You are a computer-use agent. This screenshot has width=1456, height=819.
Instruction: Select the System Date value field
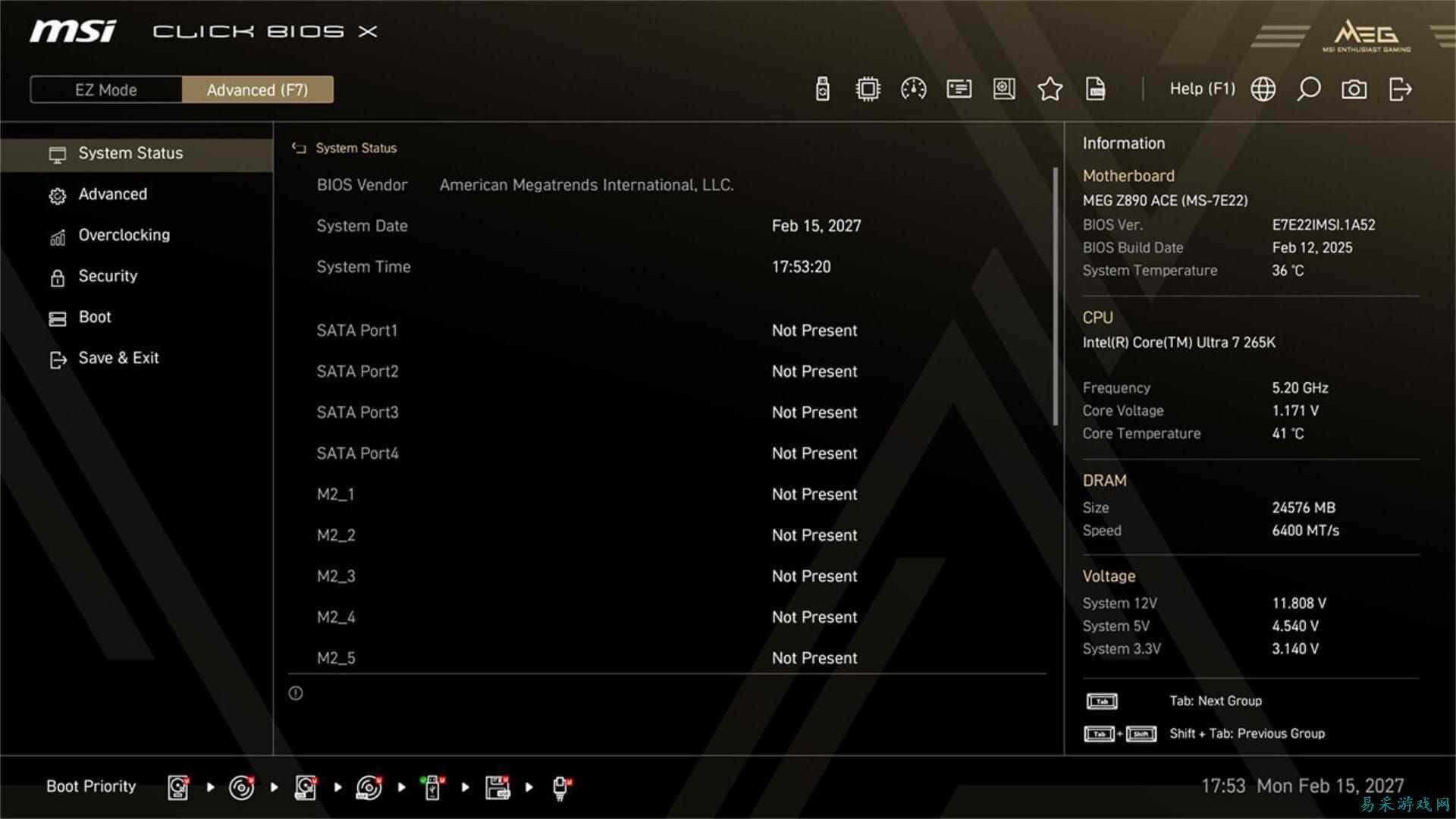(816, 226)
